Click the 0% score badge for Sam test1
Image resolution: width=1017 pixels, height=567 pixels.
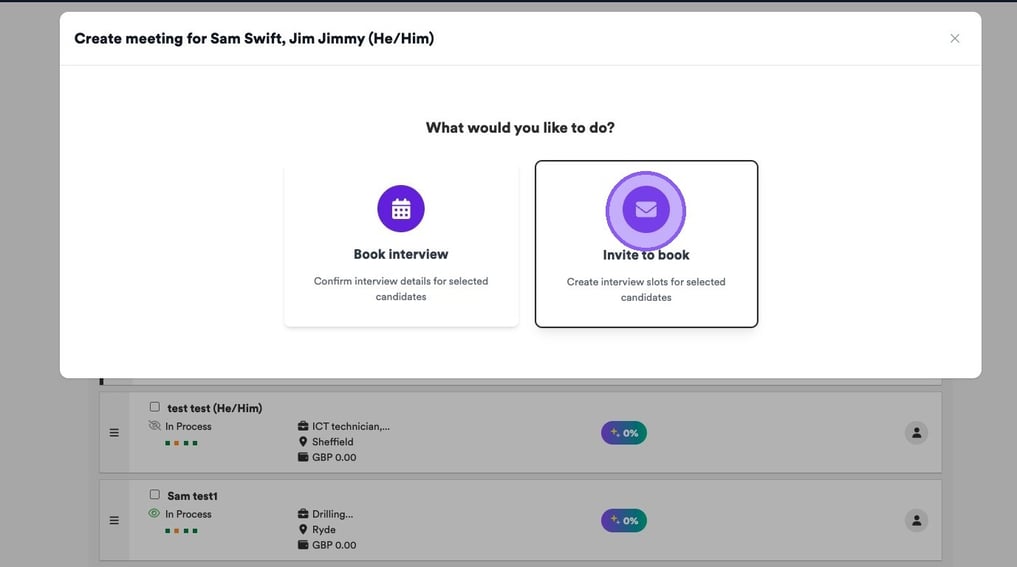coord(624,521)
